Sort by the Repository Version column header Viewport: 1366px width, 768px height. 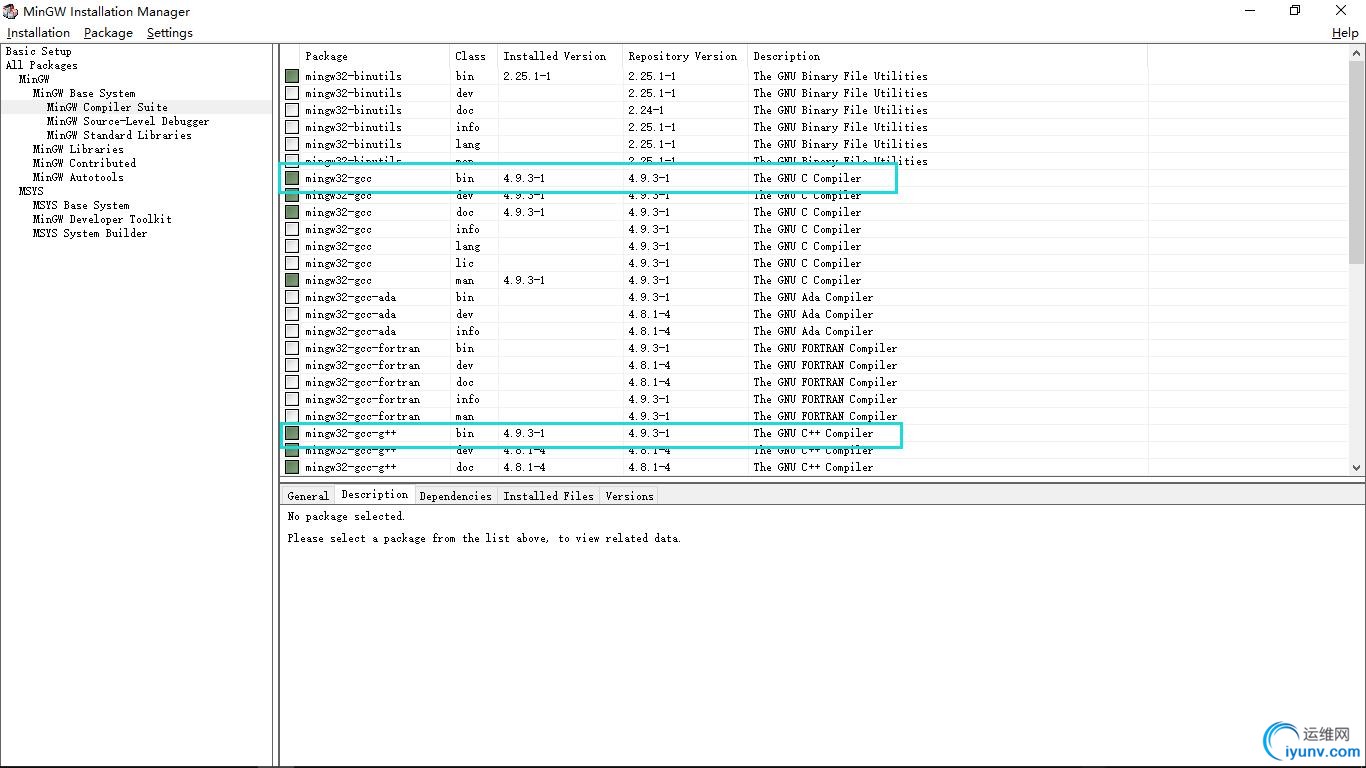click(x=685, y=56)
